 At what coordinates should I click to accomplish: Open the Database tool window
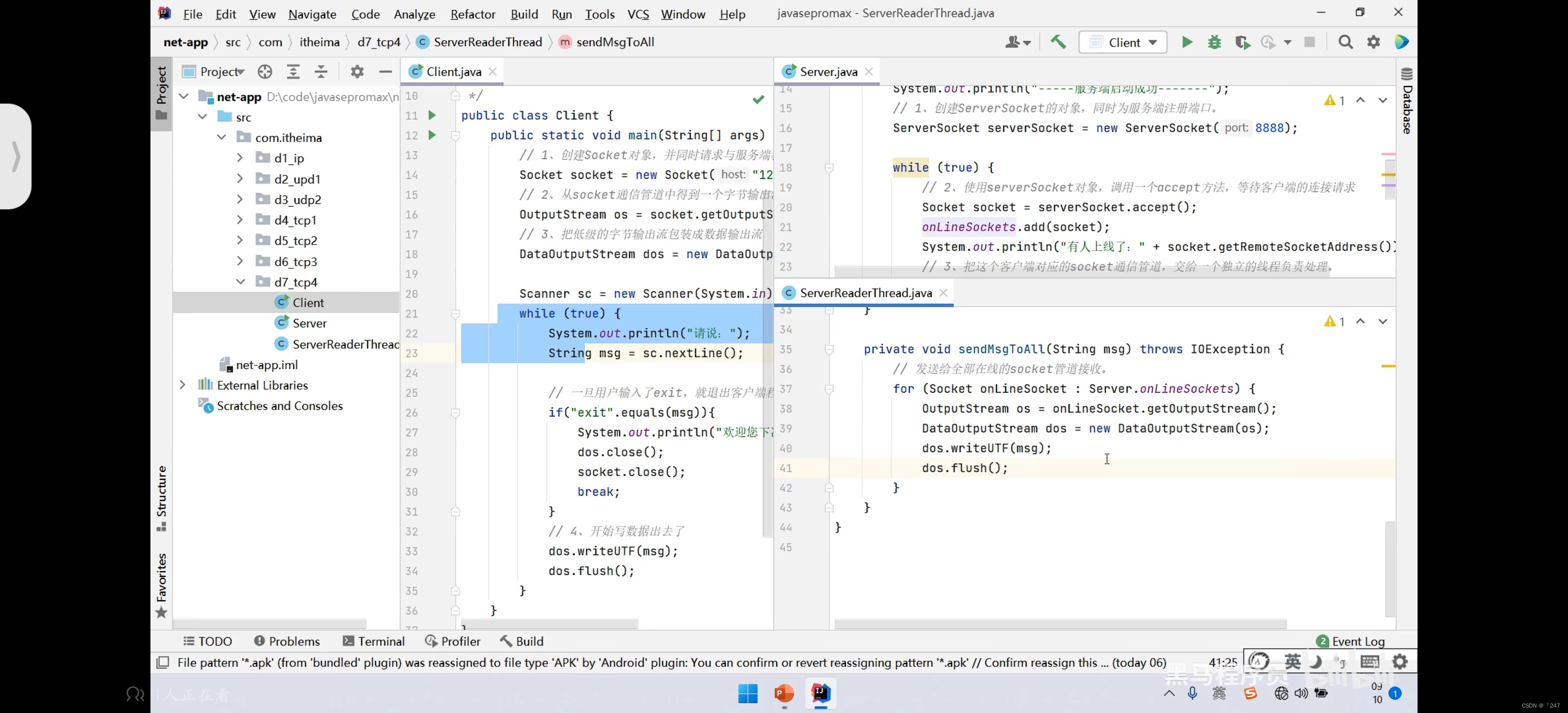coord(1406,101)
